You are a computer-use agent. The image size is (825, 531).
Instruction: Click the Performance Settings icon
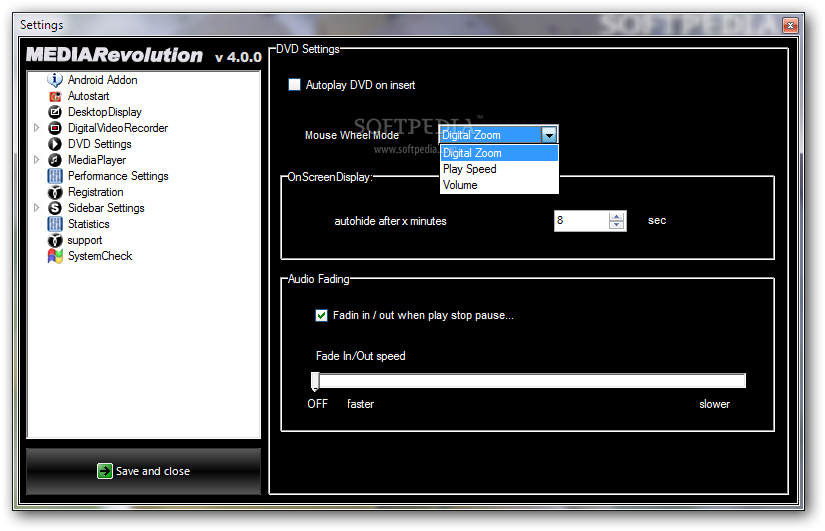[x=55, y=176]
